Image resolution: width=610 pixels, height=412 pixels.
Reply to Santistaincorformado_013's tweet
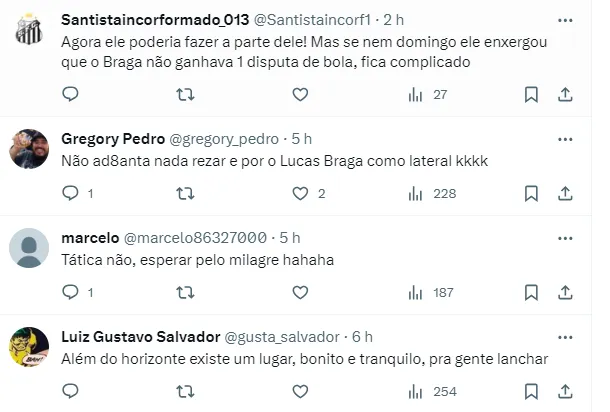click(70, 94)
